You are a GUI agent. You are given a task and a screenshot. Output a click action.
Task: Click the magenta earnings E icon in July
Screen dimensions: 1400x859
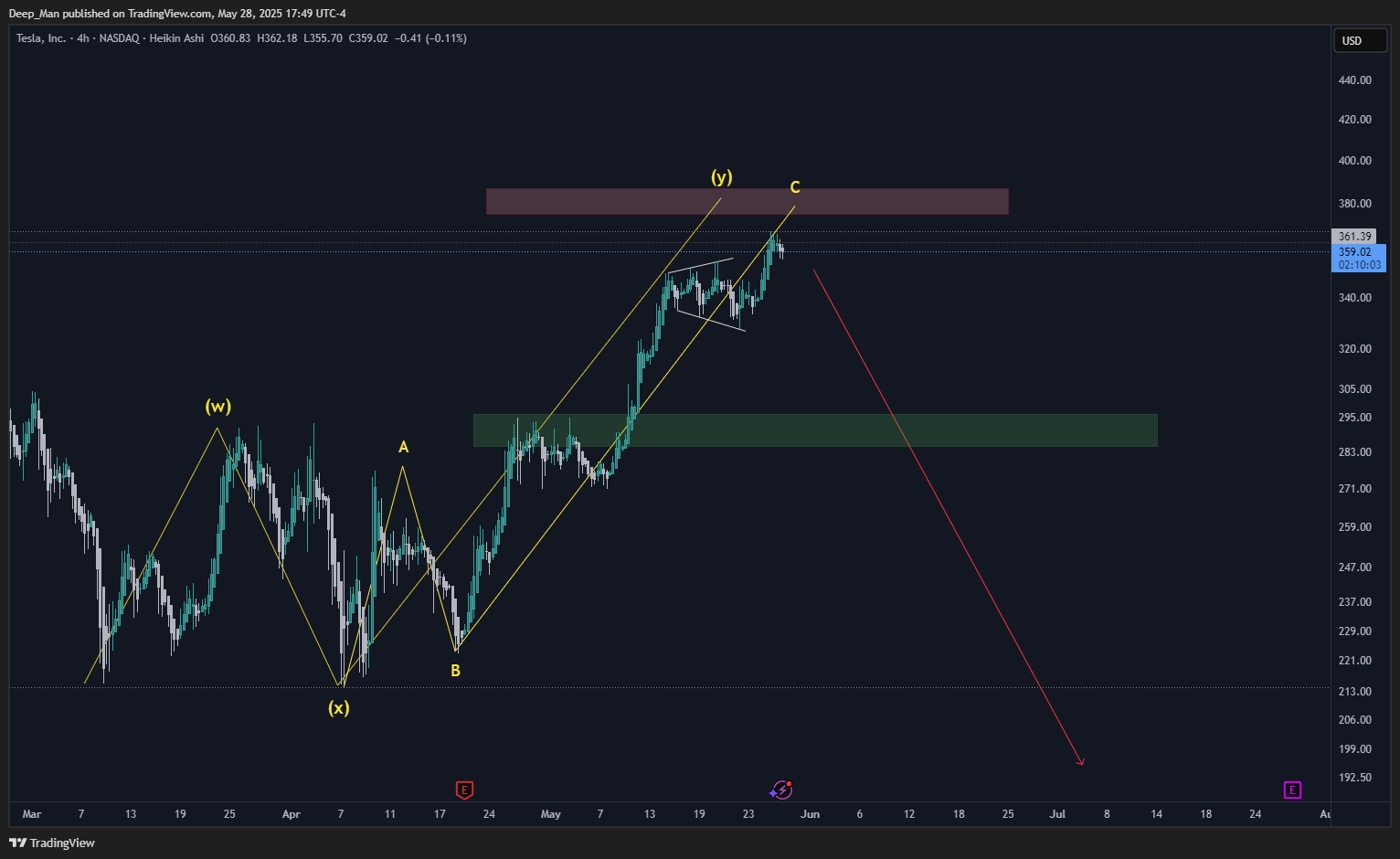pyautogui.click(x=1292, y=790)
